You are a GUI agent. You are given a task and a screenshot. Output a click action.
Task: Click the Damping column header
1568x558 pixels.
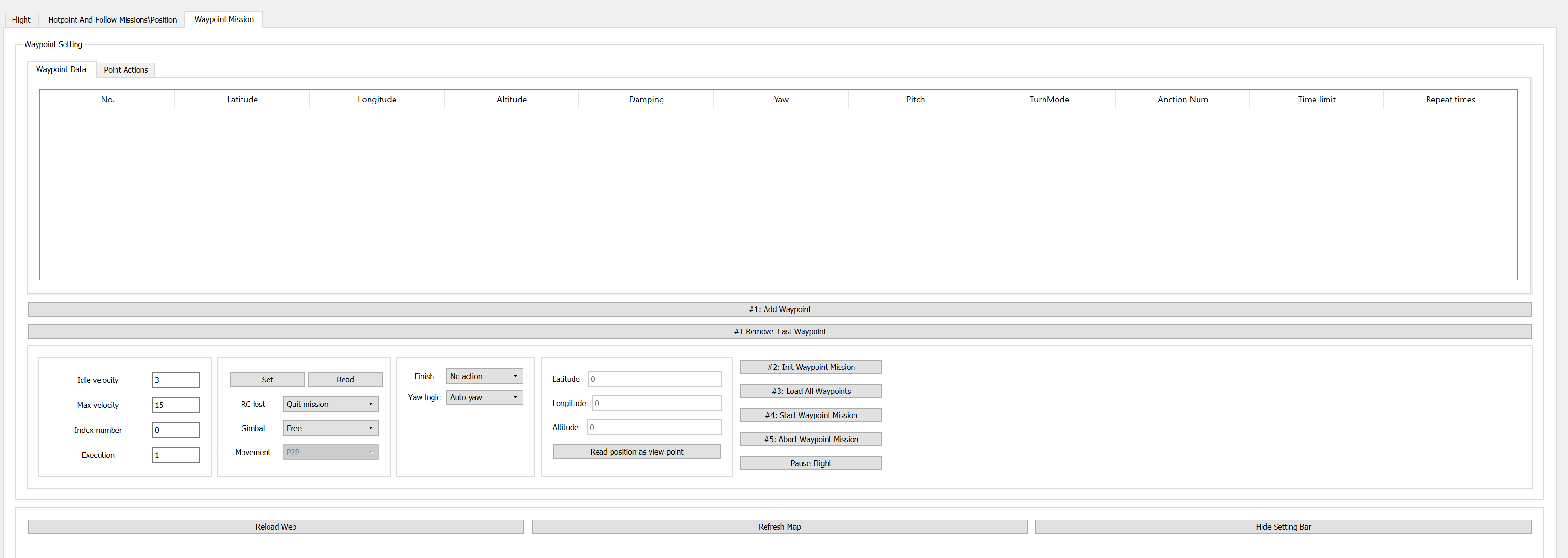point(646,99)
